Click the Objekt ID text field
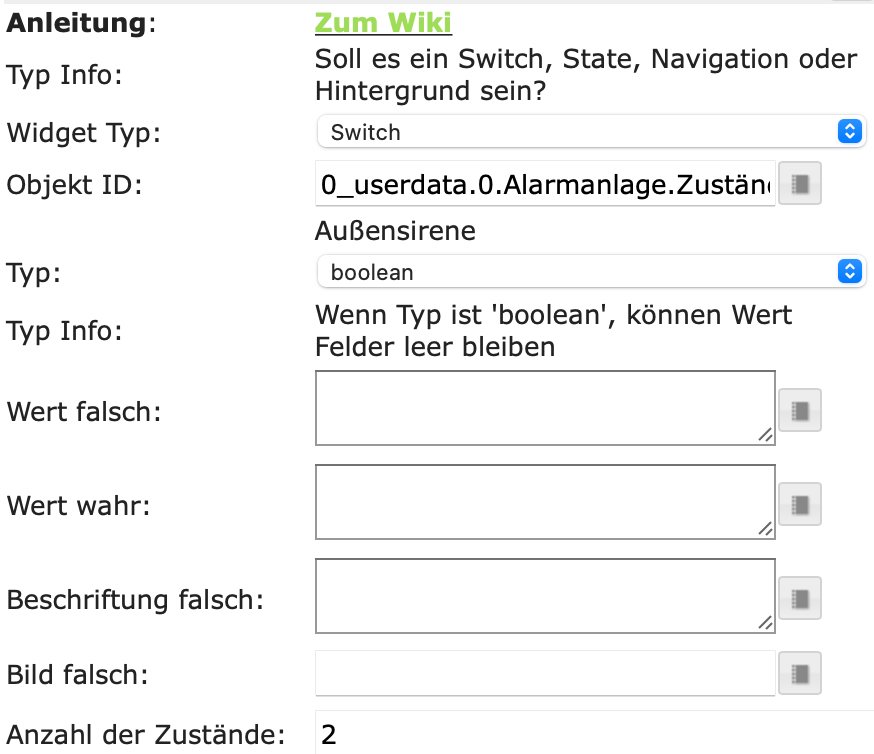 pyautogui.click(x=545, y=185)
